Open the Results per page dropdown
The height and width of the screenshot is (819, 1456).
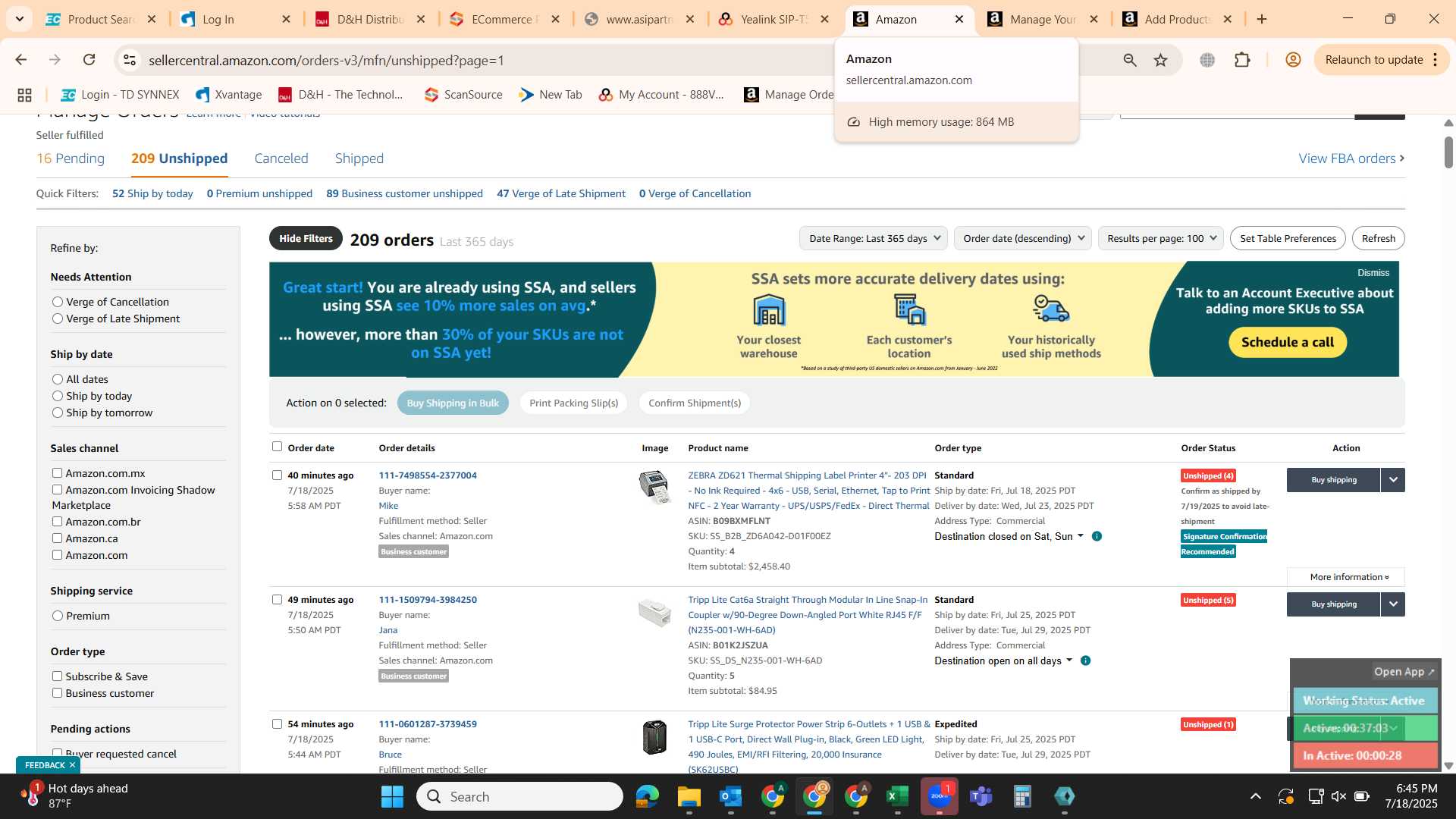click(x=1161, y=238)
